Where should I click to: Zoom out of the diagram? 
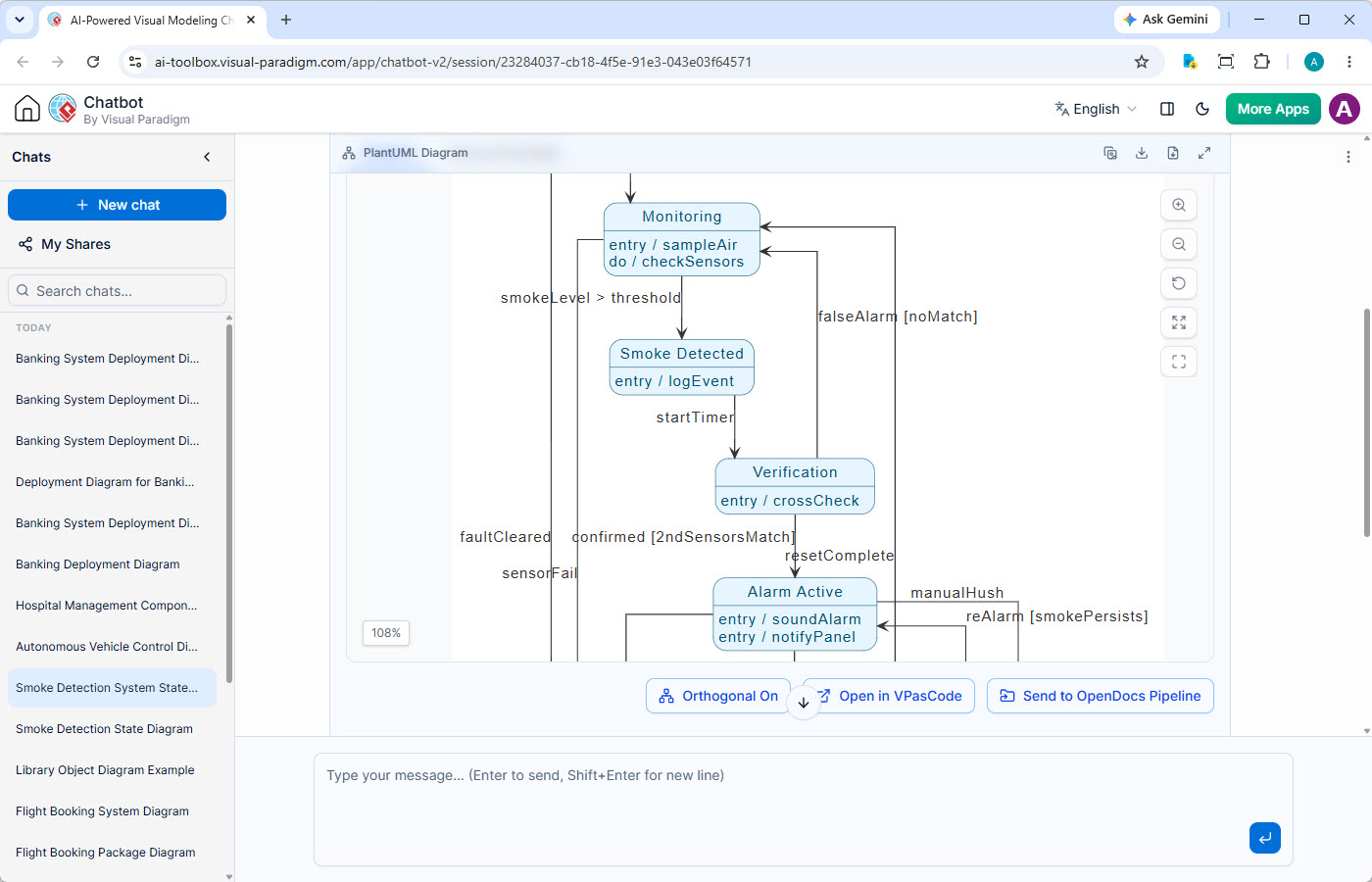[x=1179, y=244]
